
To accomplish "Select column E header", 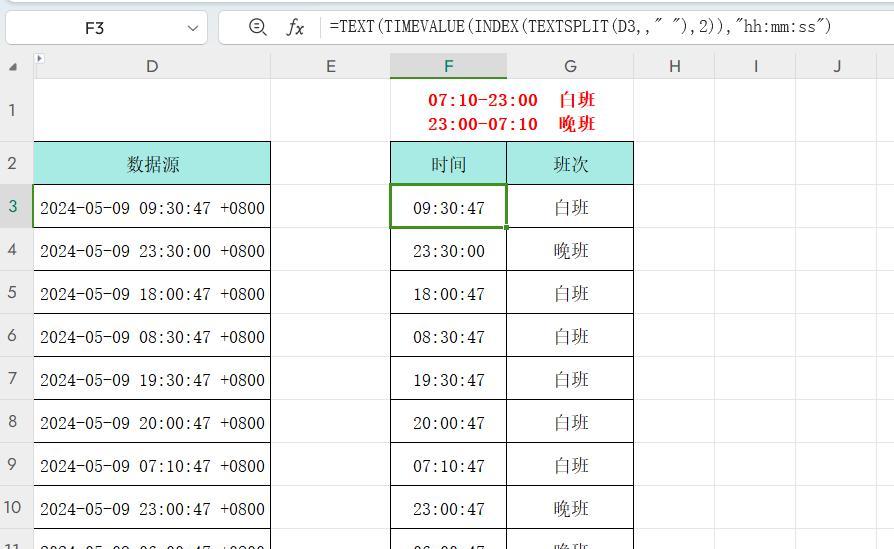I will coord(331,66).
